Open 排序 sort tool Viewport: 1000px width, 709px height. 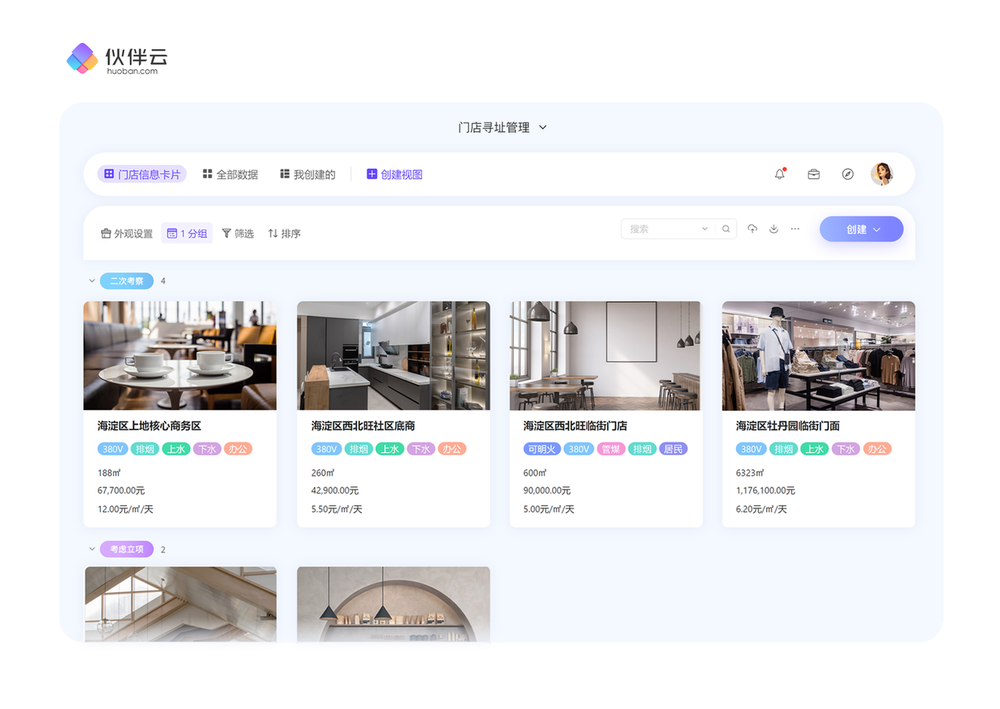284,234
